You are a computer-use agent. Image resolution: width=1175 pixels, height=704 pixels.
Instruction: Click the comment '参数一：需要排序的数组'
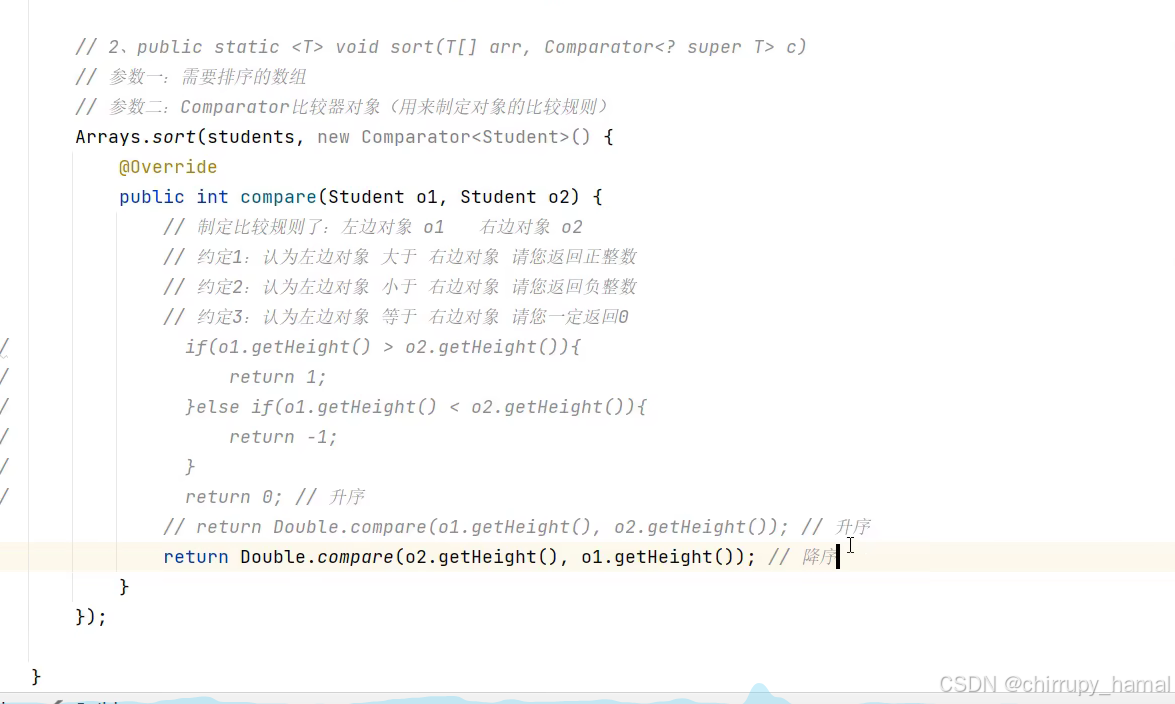point(191,77)
